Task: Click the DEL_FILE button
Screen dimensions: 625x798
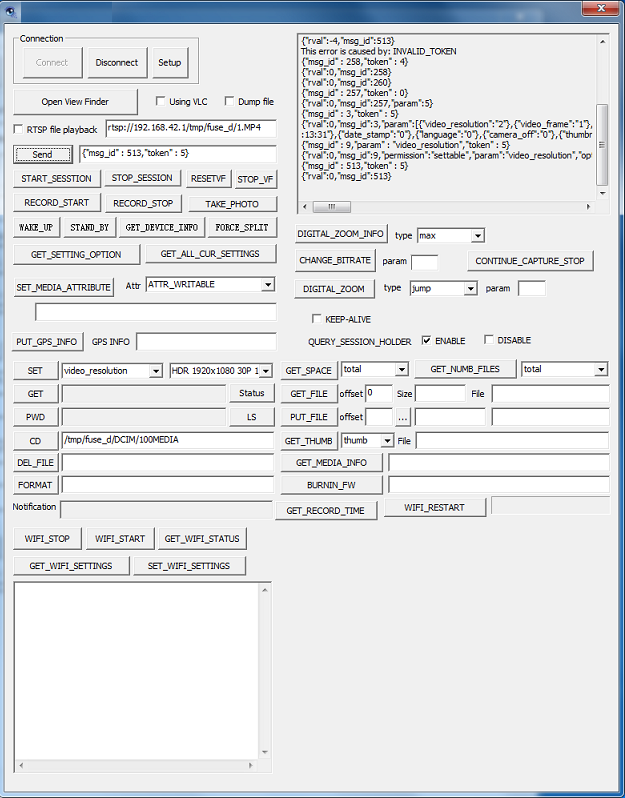Action: (x=35, y=463)
